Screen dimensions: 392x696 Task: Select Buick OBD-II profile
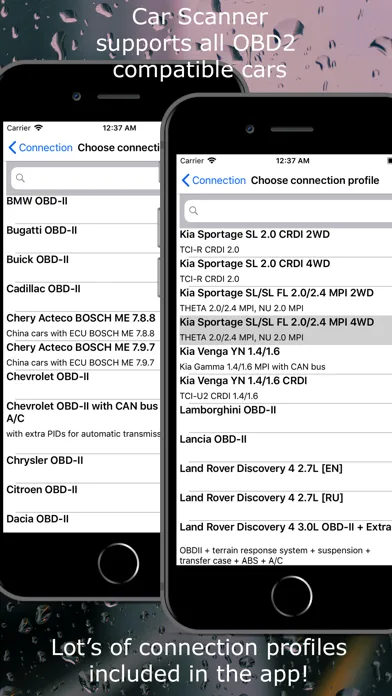click(82, 267)
